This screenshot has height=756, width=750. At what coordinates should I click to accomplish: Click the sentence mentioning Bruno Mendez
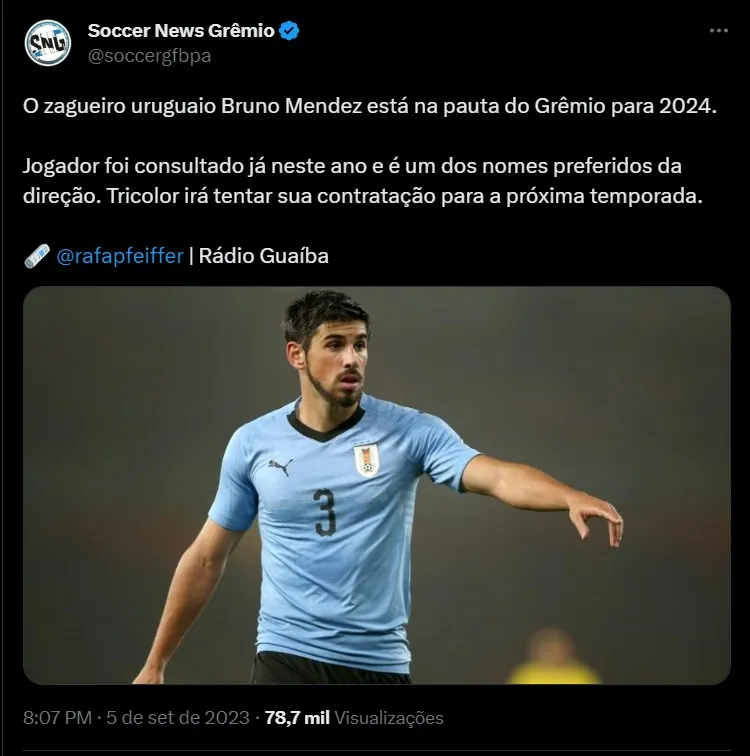click(x=370, y=107)
